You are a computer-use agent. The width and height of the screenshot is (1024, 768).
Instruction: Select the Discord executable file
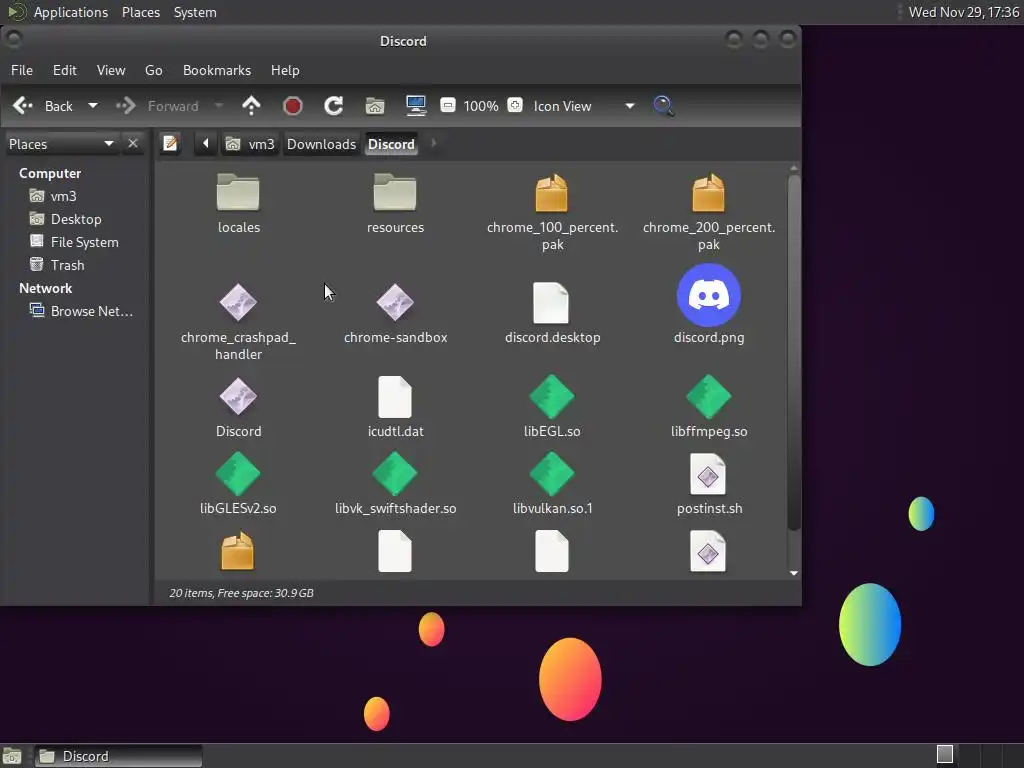pos(238,407)
